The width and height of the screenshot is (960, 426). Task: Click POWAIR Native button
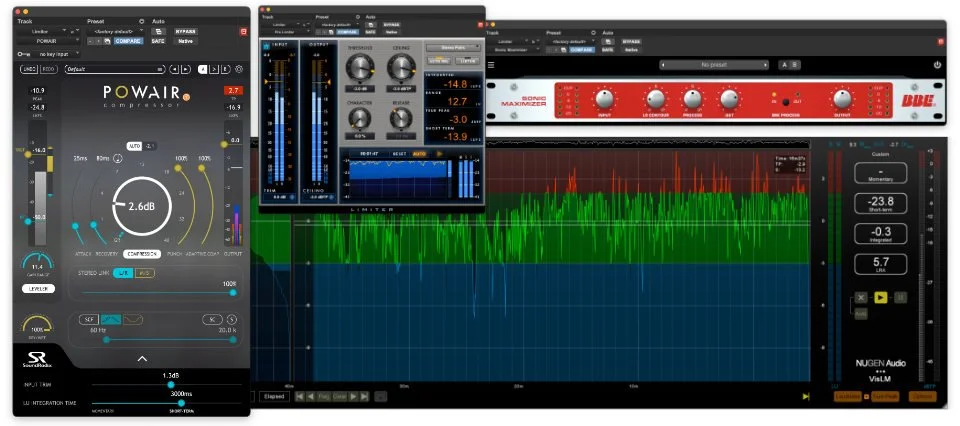click(186, 41)
